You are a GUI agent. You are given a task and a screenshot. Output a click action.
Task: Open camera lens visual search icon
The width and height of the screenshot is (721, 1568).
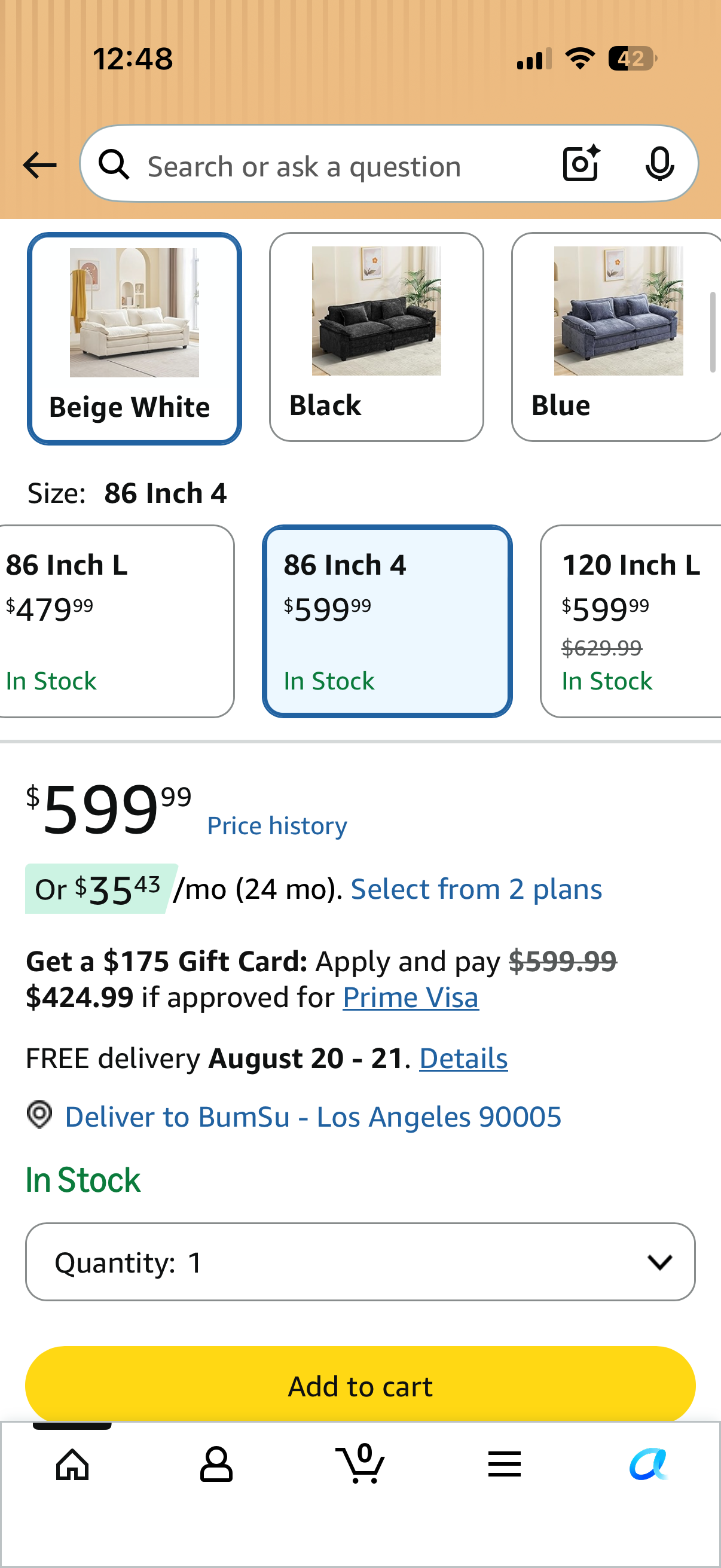(581, 164)
